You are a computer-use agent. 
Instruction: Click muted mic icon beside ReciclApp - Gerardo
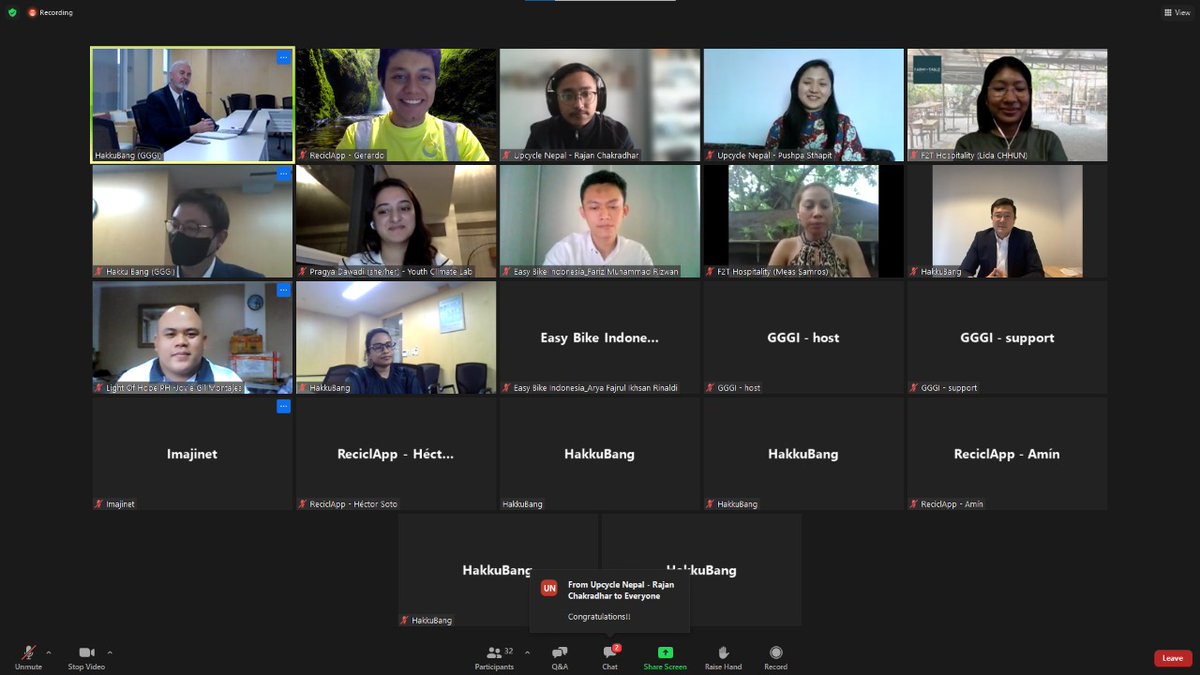click(303, 156)
